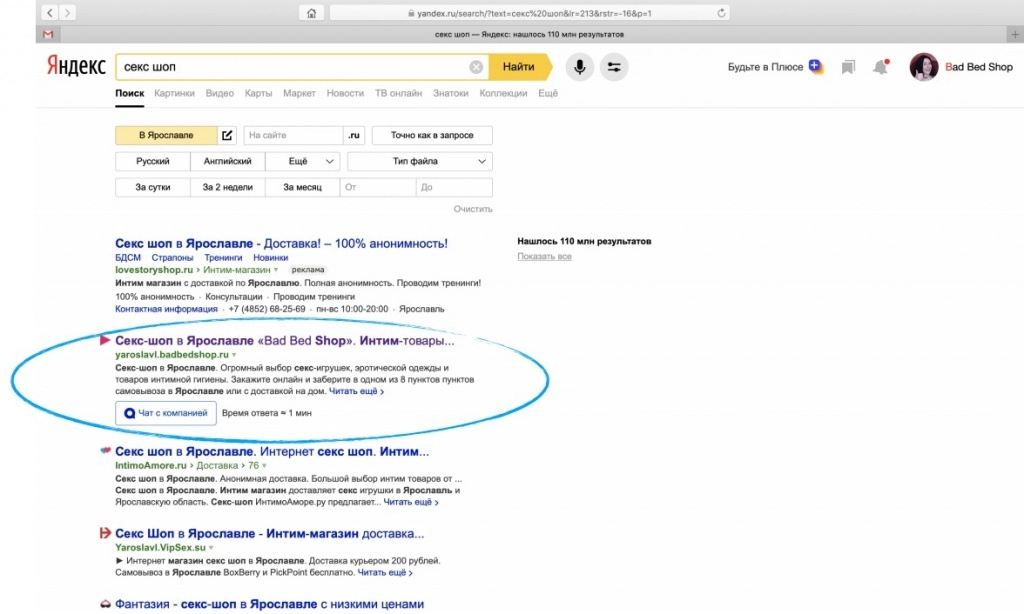Toggle the За месяц time filter
Viewport: 1024px width, 614px height.
[302, 187]
